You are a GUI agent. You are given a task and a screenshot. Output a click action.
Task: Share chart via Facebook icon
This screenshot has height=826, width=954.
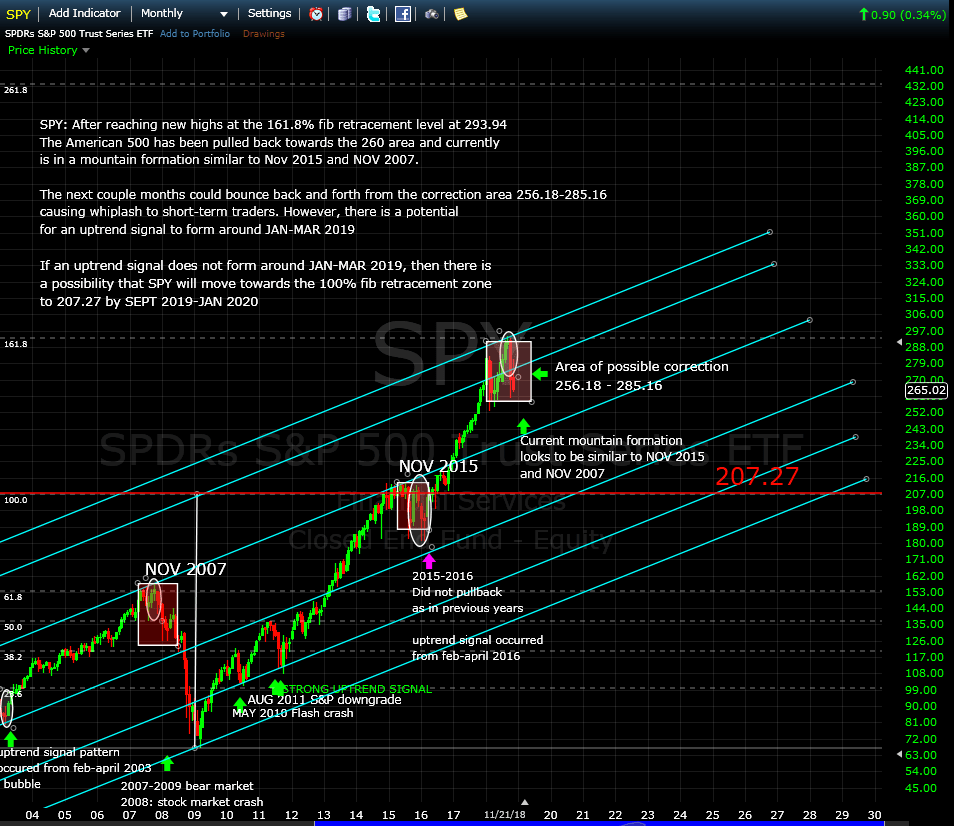coord(403,14)
